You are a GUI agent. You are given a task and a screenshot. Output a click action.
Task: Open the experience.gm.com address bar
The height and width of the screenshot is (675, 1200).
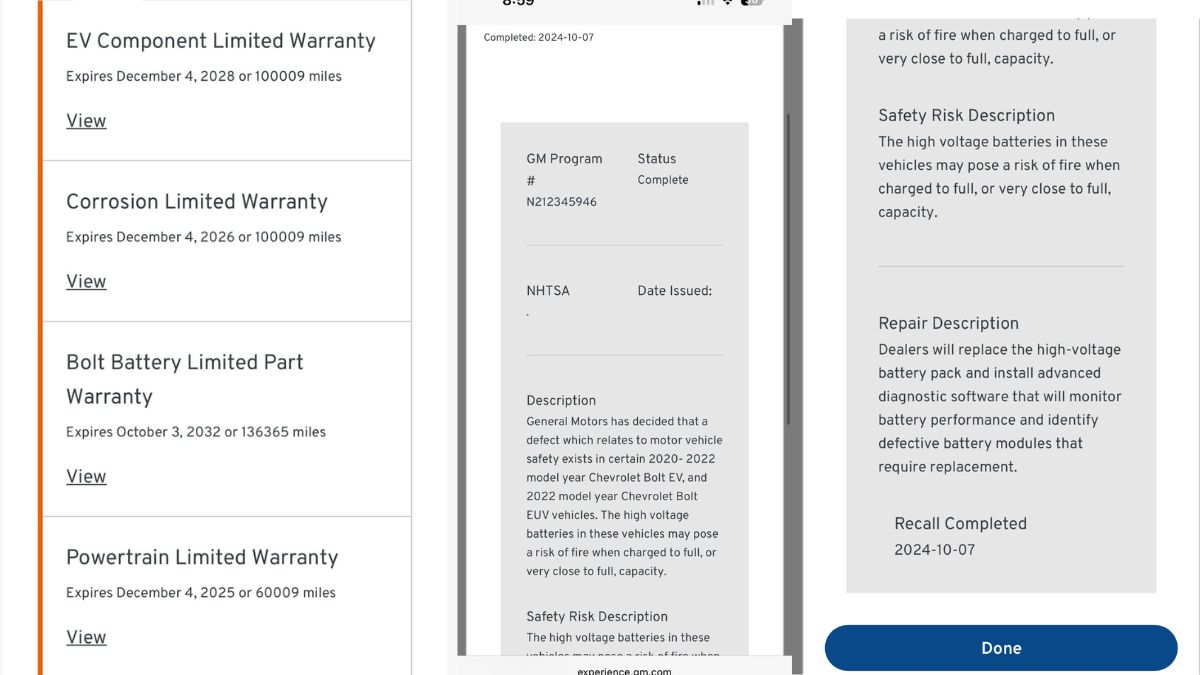click(624, 671)
